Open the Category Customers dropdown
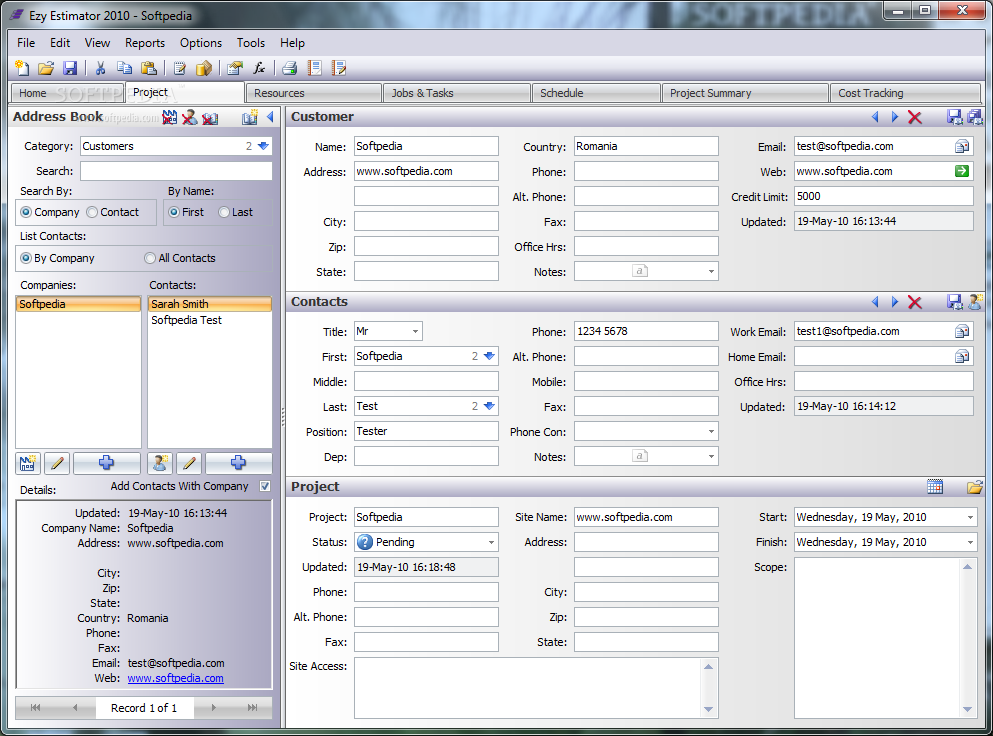The width and height of the screenshot is (993, 736). 263,146
